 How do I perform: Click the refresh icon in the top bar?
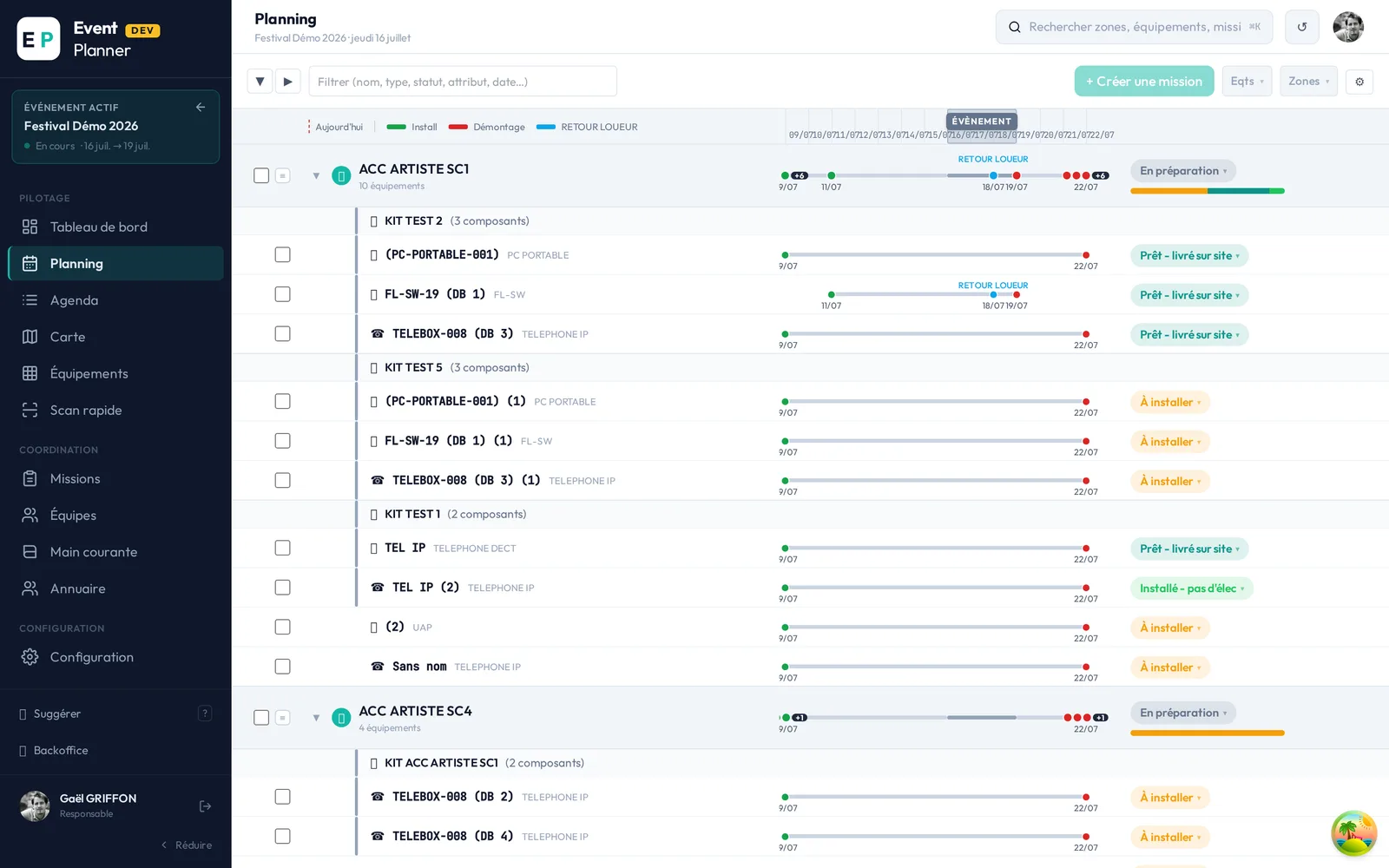pyautogui.click(x=1302, y=27)
